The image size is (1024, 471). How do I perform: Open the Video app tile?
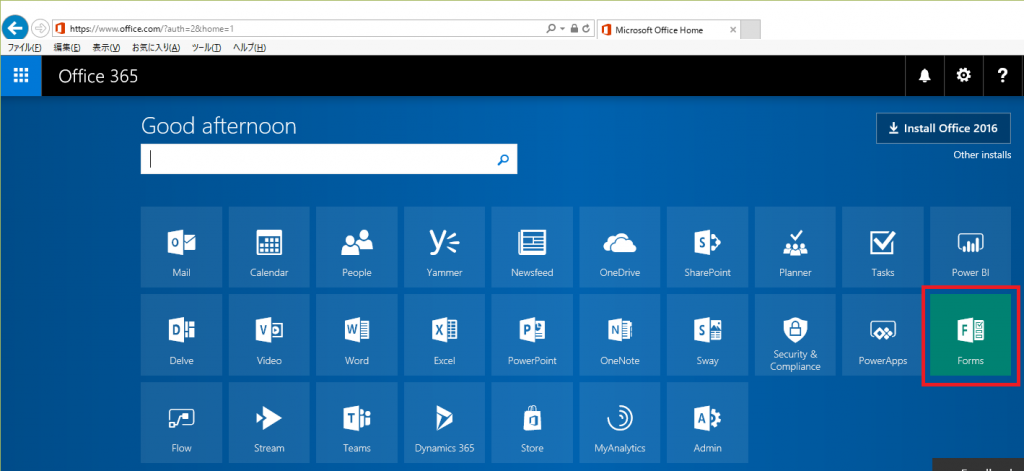coord(269,334)
